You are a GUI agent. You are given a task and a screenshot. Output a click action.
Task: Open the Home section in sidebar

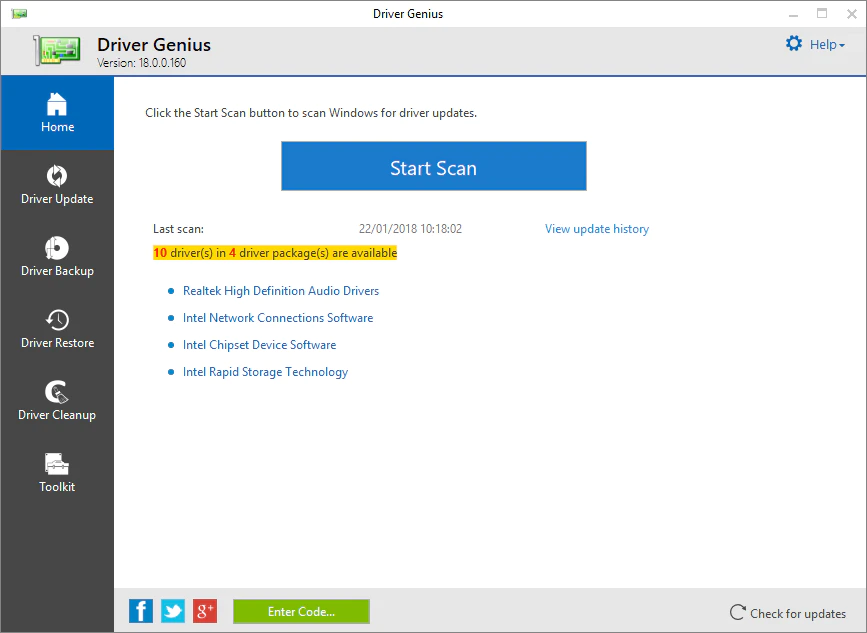pyautogui.click(x=57, y=113)
